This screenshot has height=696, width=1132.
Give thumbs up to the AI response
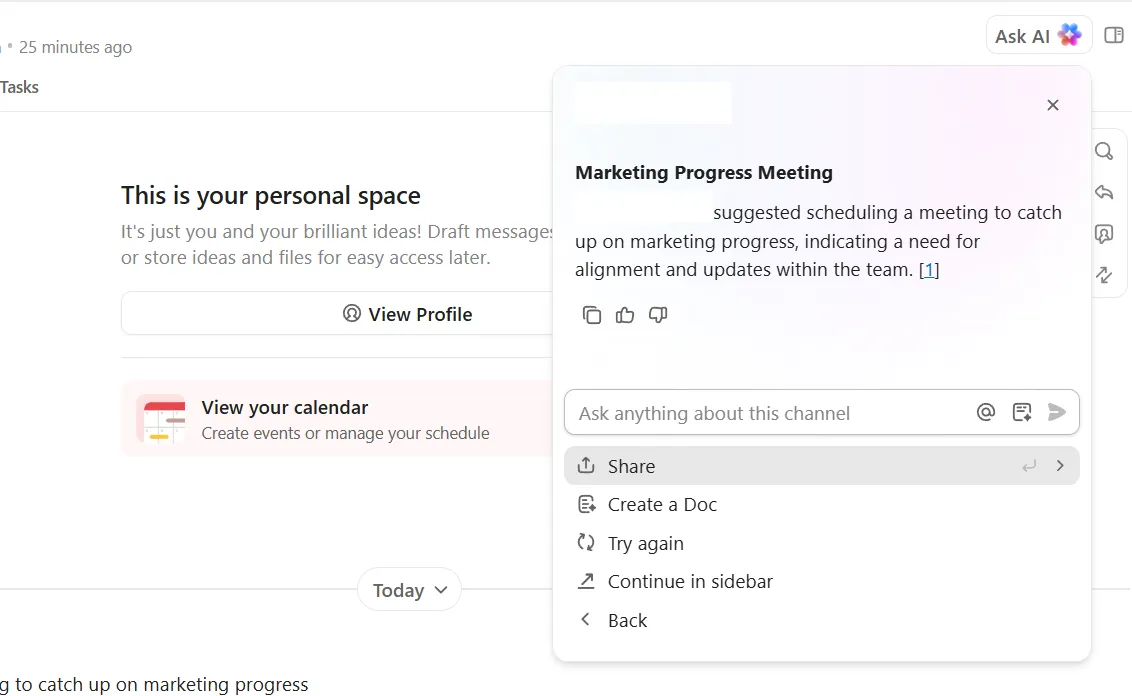(x=624, y=315)
